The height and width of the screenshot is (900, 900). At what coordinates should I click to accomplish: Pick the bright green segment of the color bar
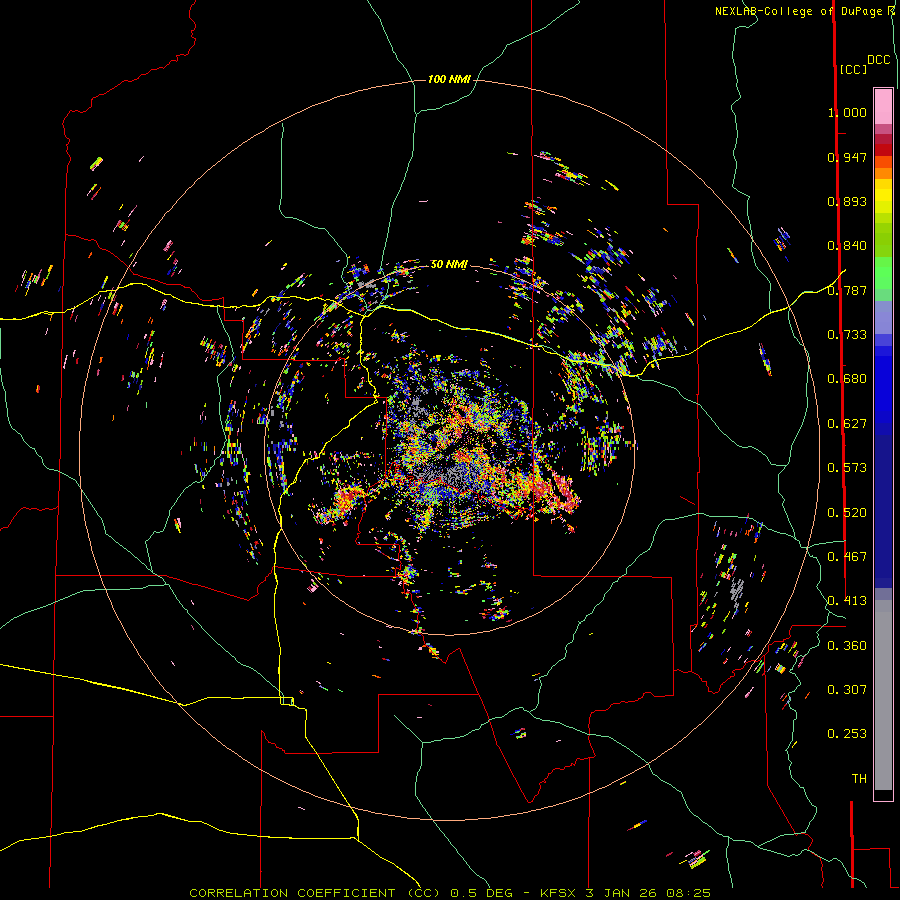tap(883, 273)
